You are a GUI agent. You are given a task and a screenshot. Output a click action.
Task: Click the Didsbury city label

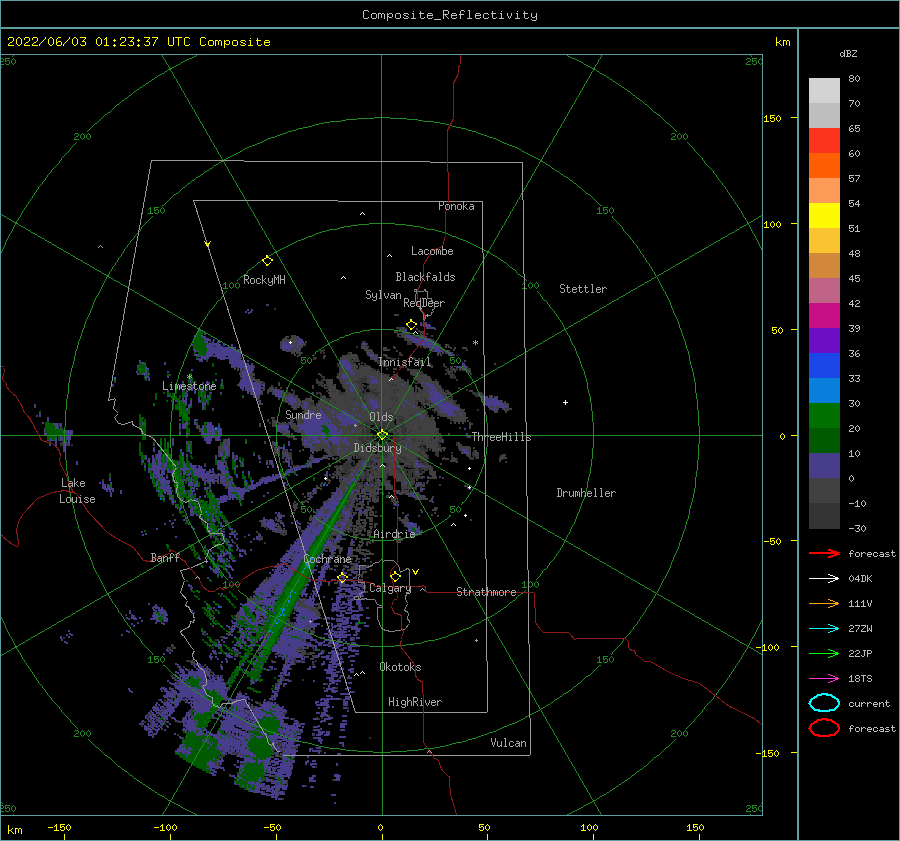pos(378,448)
